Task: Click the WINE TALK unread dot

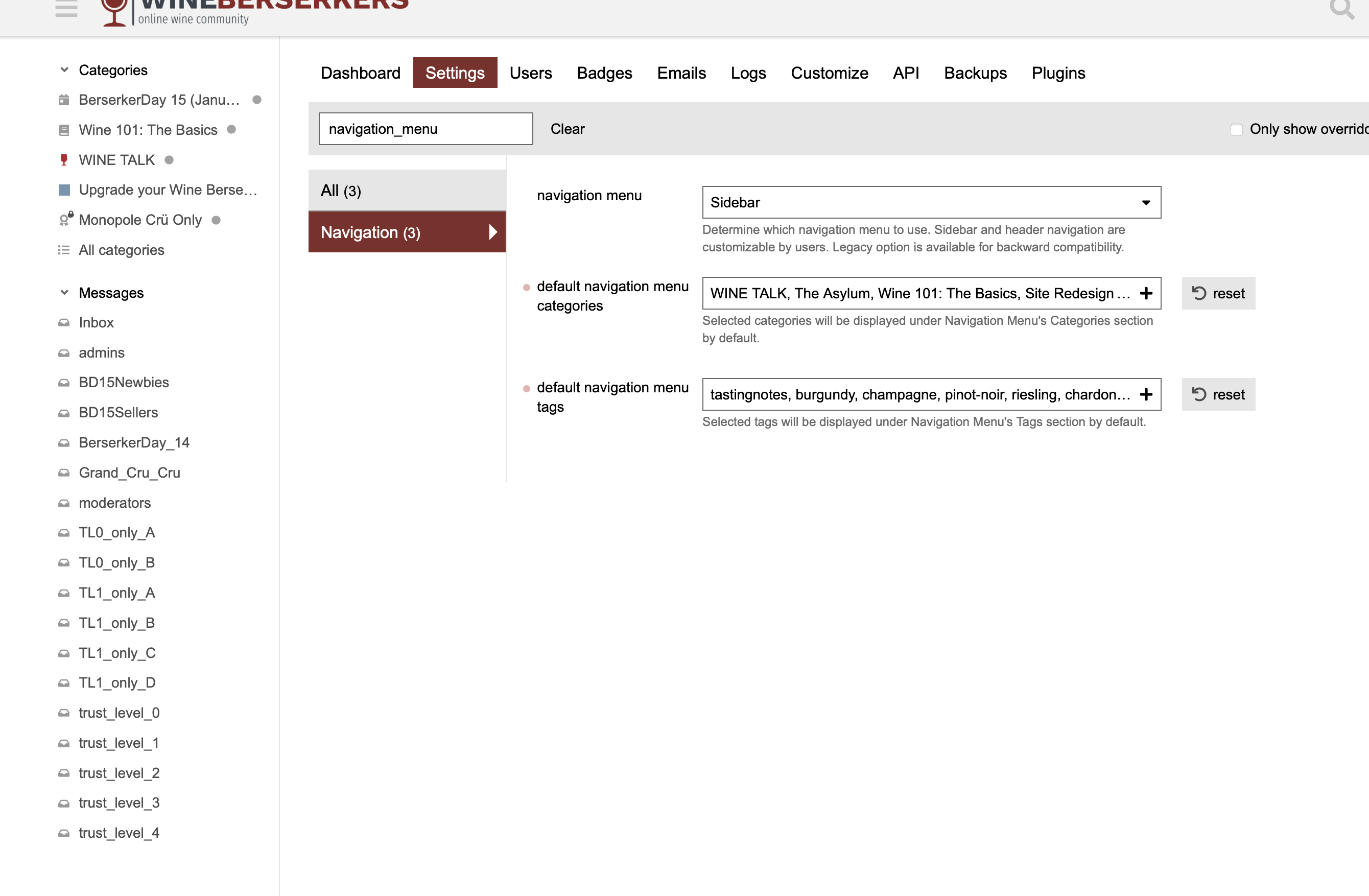Action: click(169, 160)
